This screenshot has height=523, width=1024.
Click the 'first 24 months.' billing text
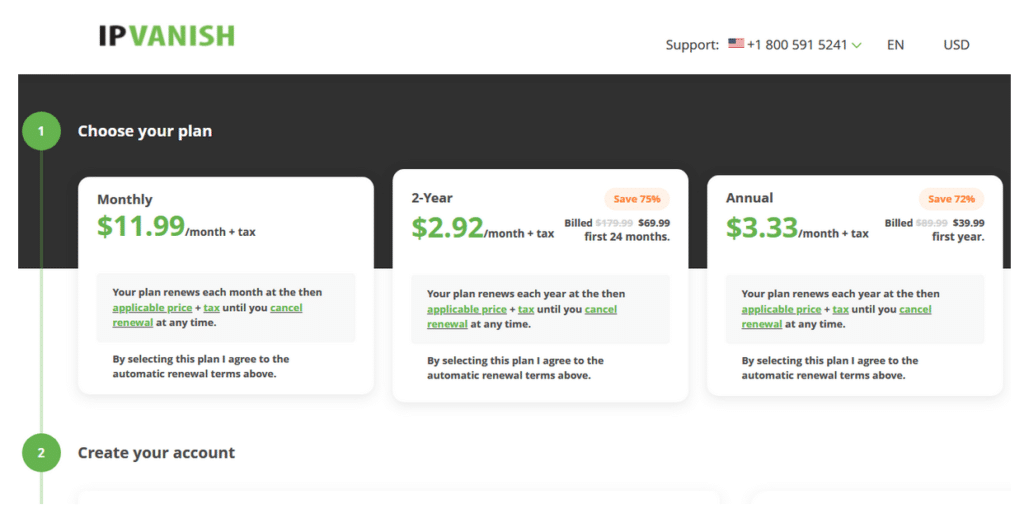click(627, 237)
